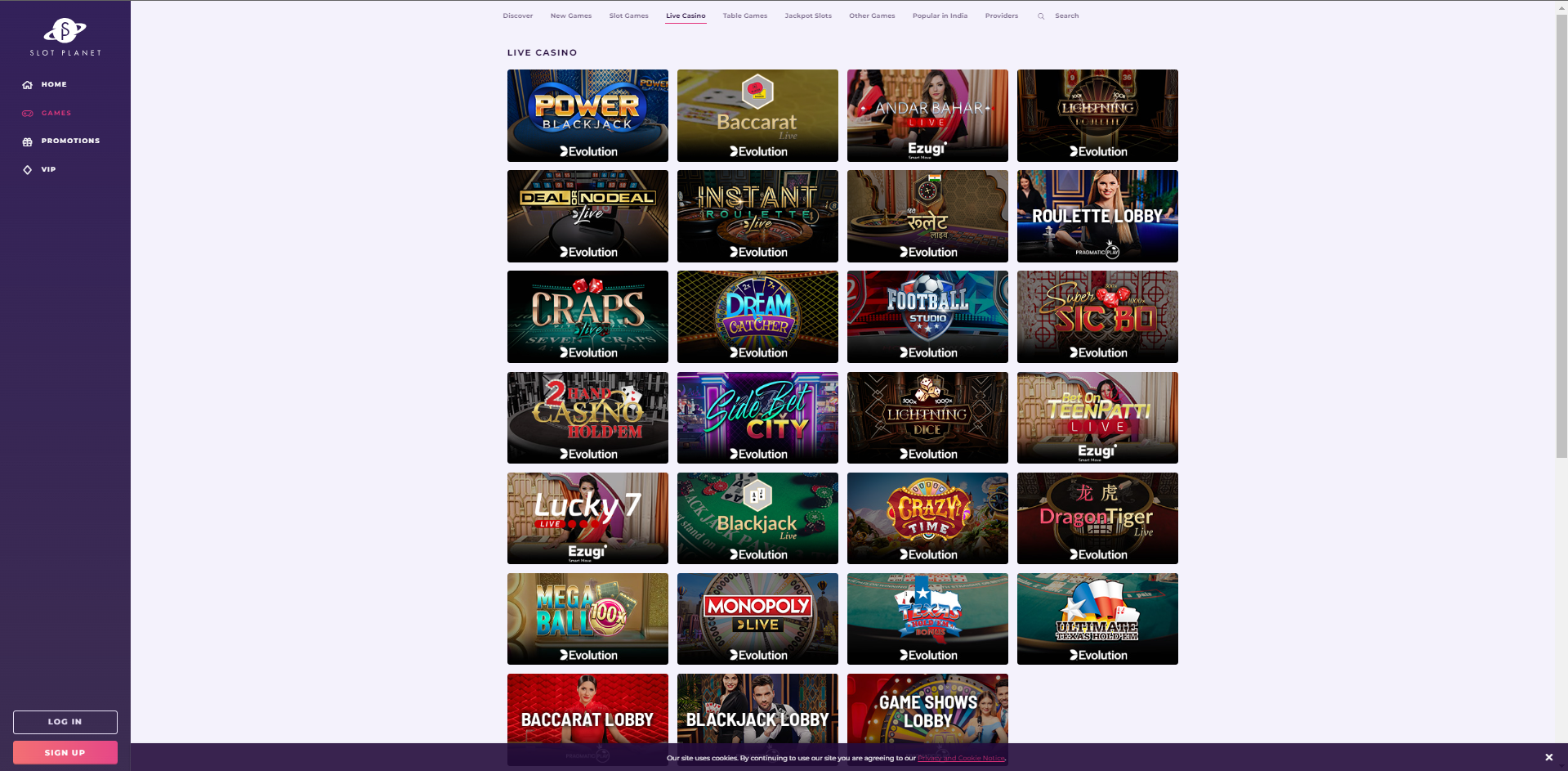Open Bet On Teen Patti Live

click(x=1097, y=418)
